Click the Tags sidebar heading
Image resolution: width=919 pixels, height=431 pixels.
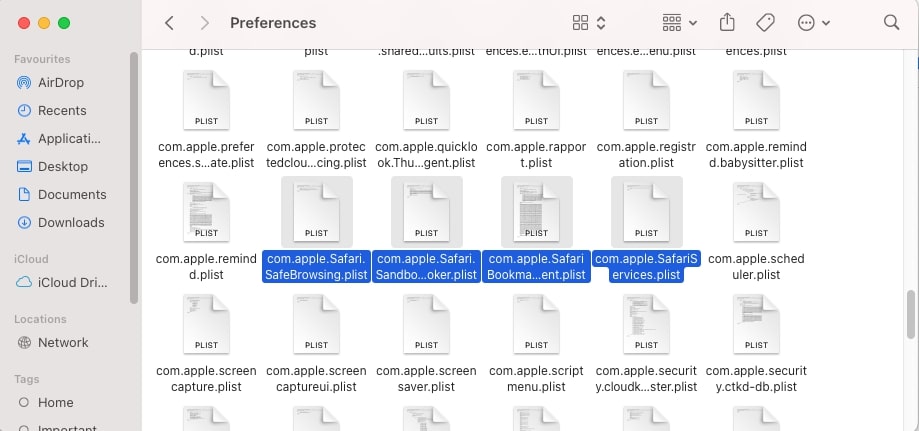[x=26, y=379]
